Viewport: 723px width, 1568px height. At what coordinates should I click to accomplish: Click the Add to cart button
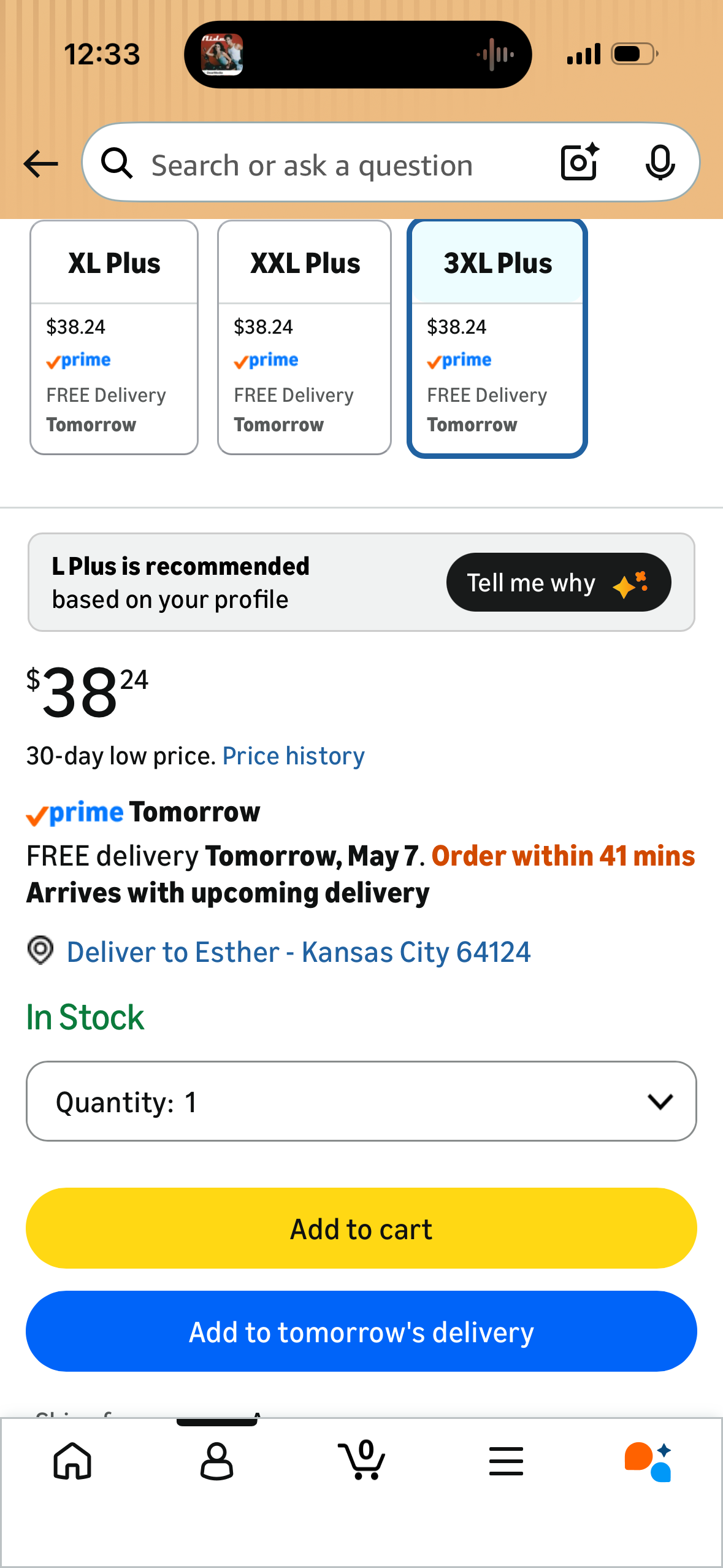click(x=361, y=1228)
